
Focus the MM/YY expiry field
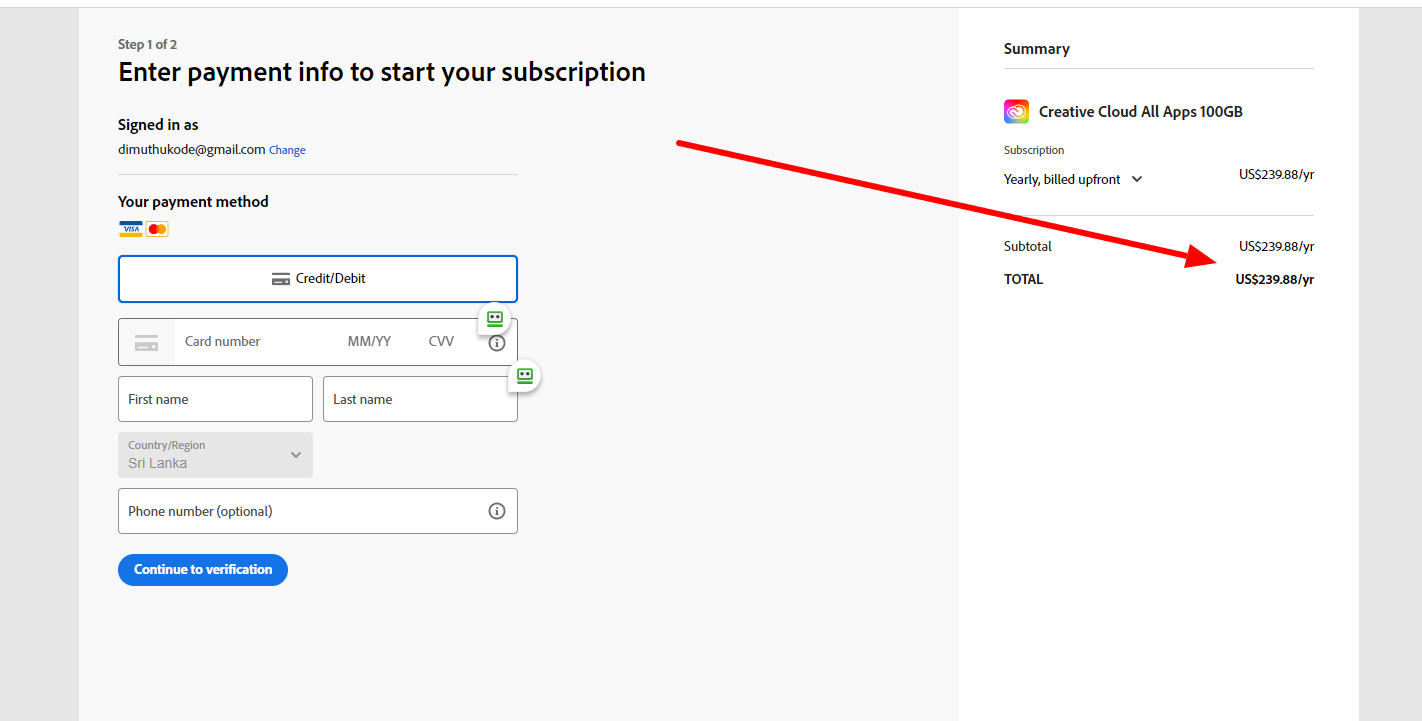[369, 342]
